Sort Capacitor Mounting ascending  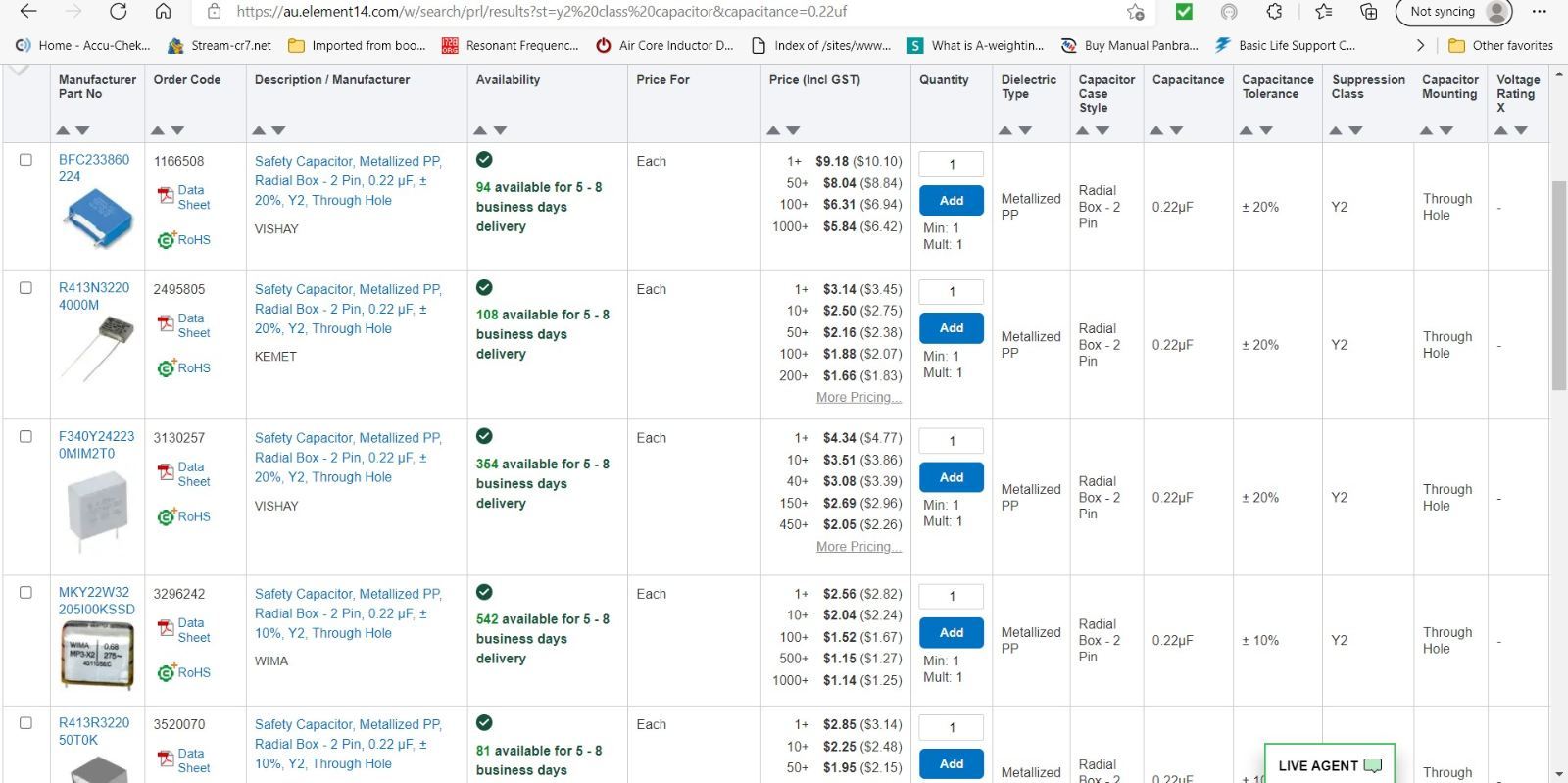[1427, 130]
